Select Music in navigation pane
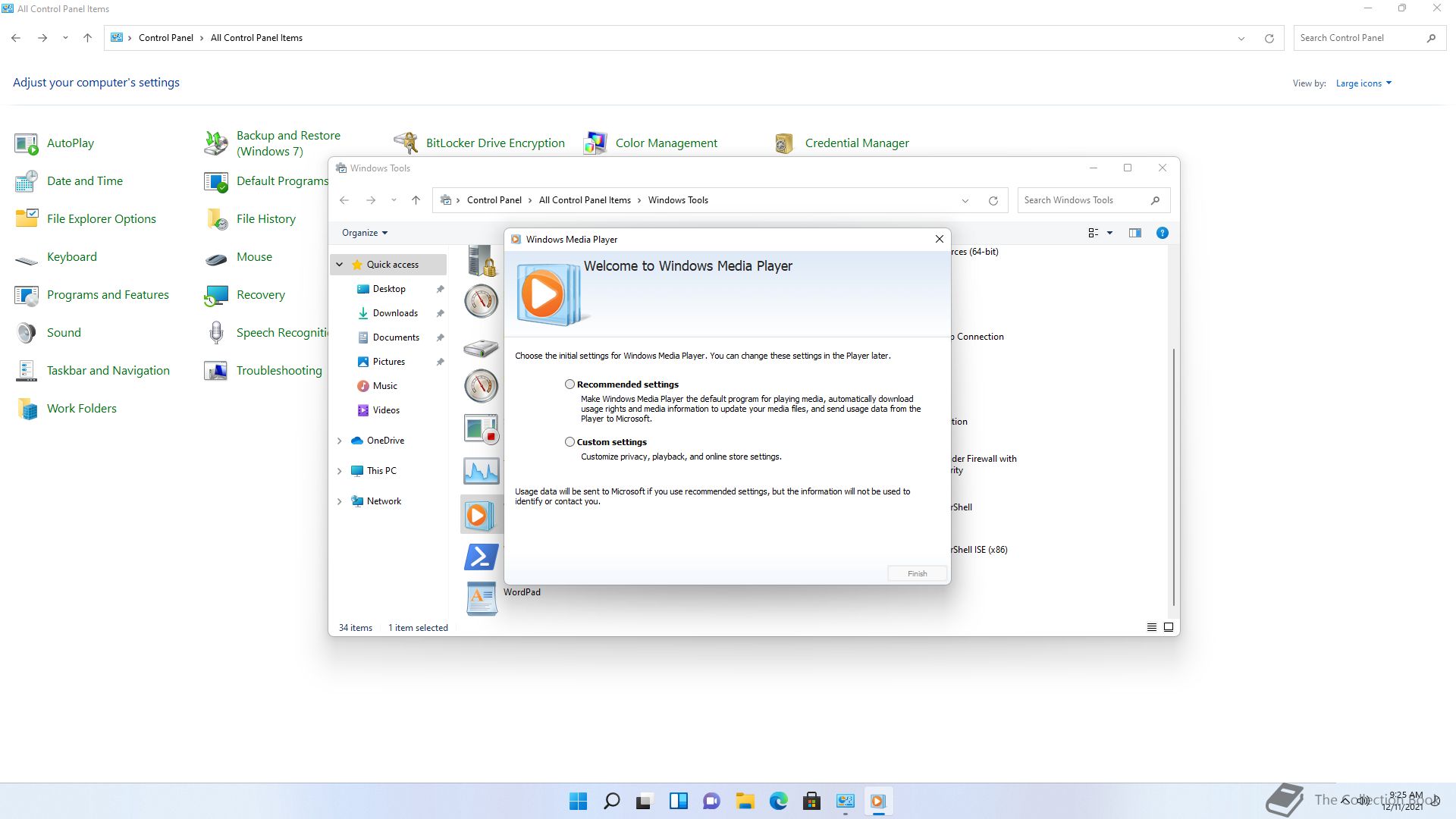Image resolution: width=1456 pixels, height=819 pixels. [x=384, y=386]
